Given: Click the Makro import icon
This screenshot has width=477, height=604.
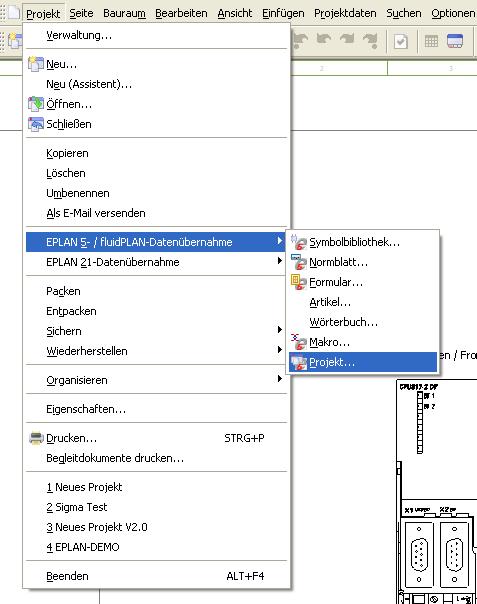Looking at the screenshot, I should point(299,342).
